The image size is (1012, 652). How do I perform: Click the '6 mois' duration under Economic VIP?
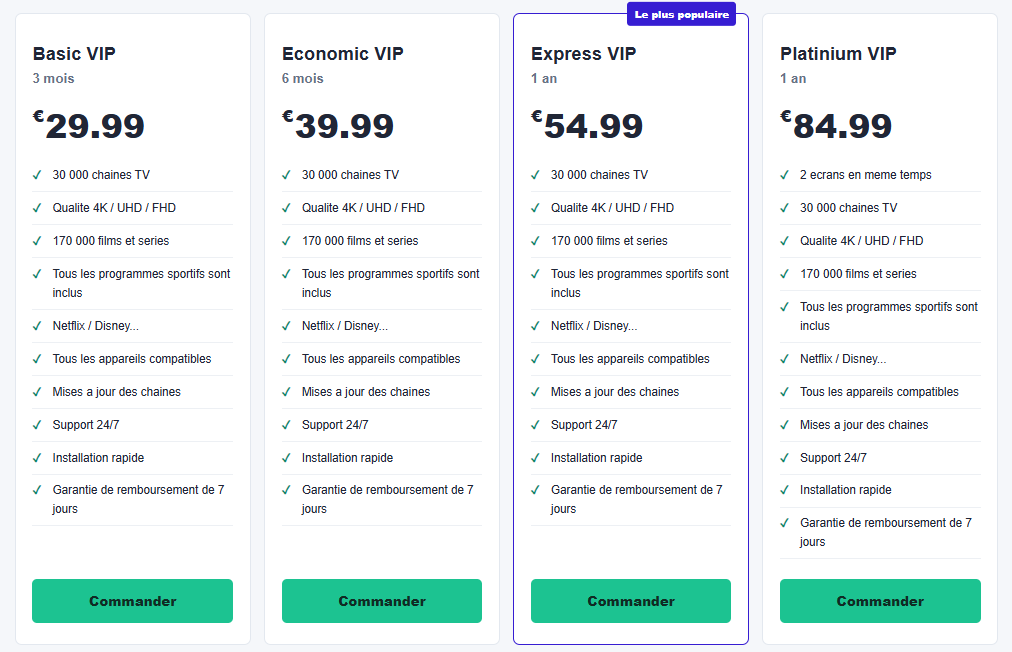tap(303, 78)
